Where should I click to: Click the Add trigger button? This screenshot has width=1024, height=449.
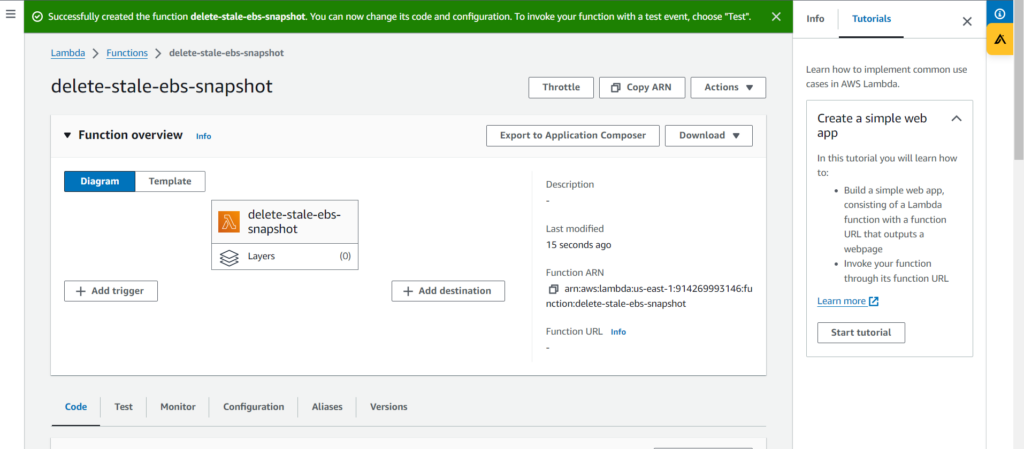(x=111, y=291)
